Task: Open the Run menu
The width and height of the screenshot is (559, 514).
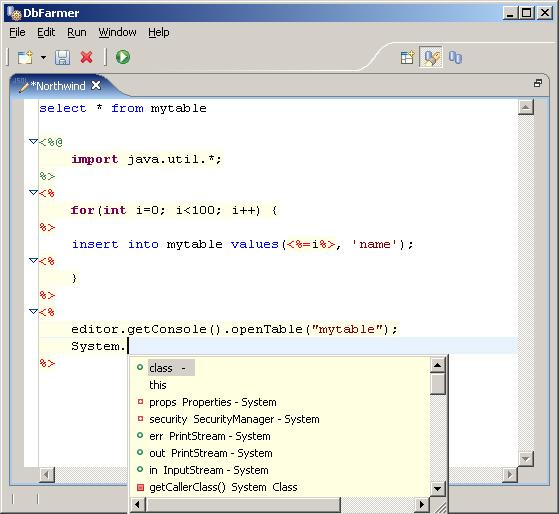Action: (x=77, y=32)
